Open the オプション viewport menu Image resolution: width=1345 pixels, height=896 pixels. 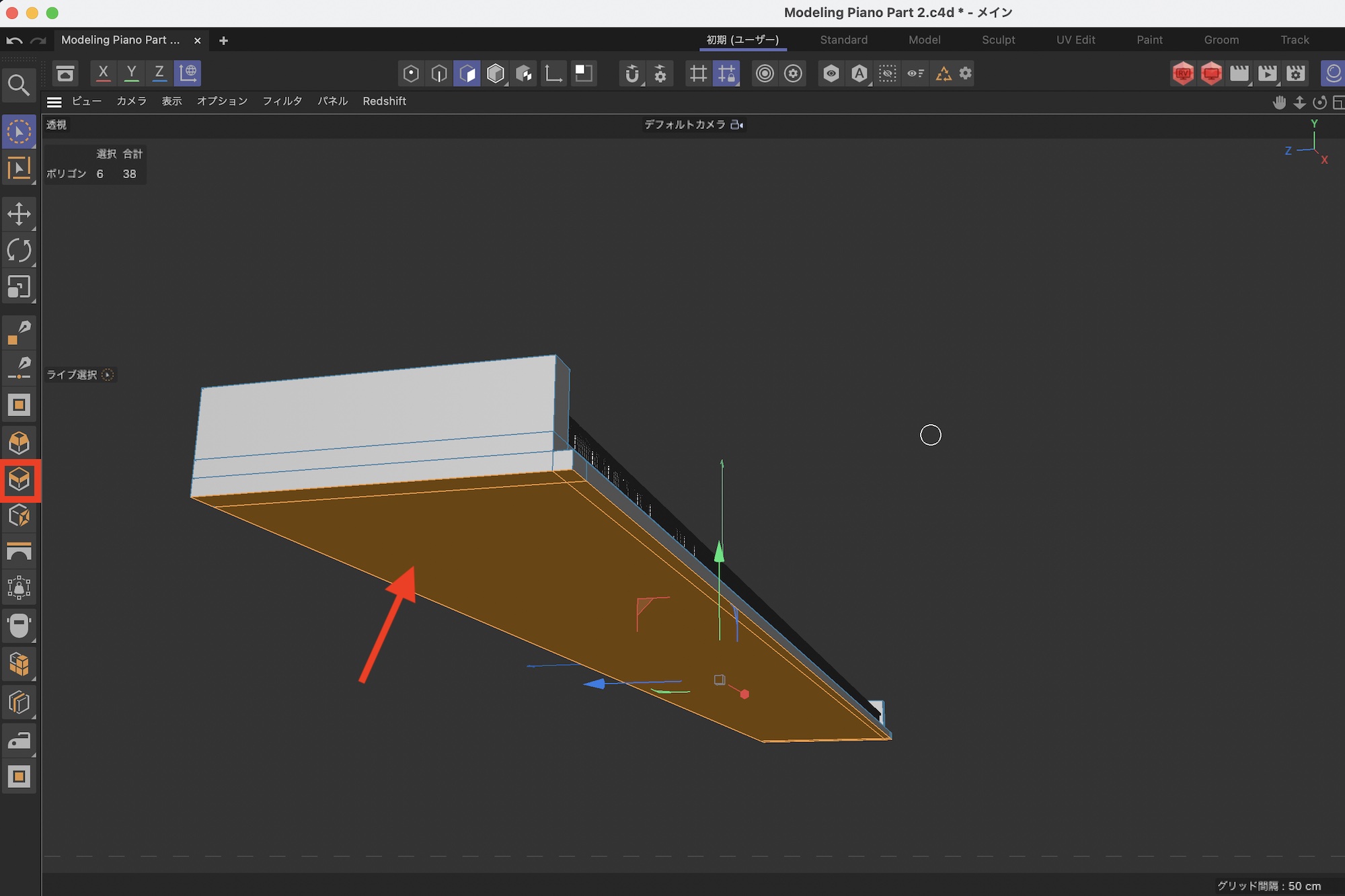tap(222, 101)
